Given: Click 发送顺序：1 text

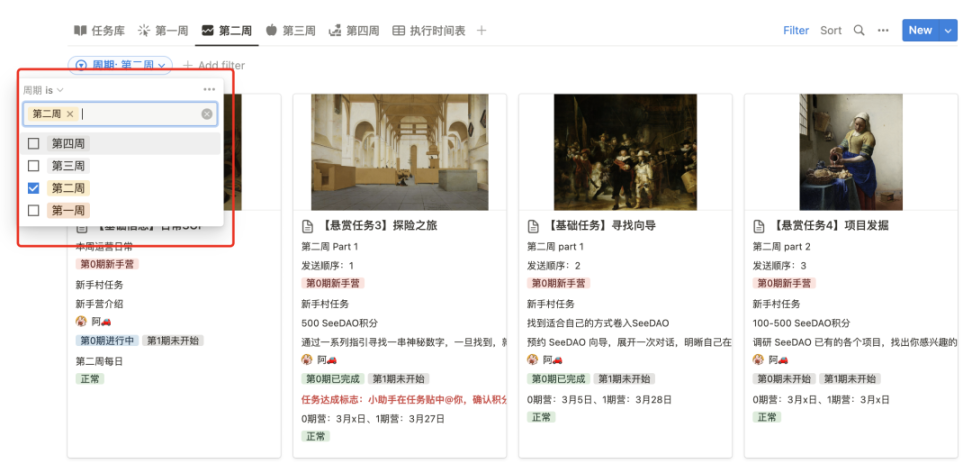Looking at the screenshot, I should tap(328, 266).
